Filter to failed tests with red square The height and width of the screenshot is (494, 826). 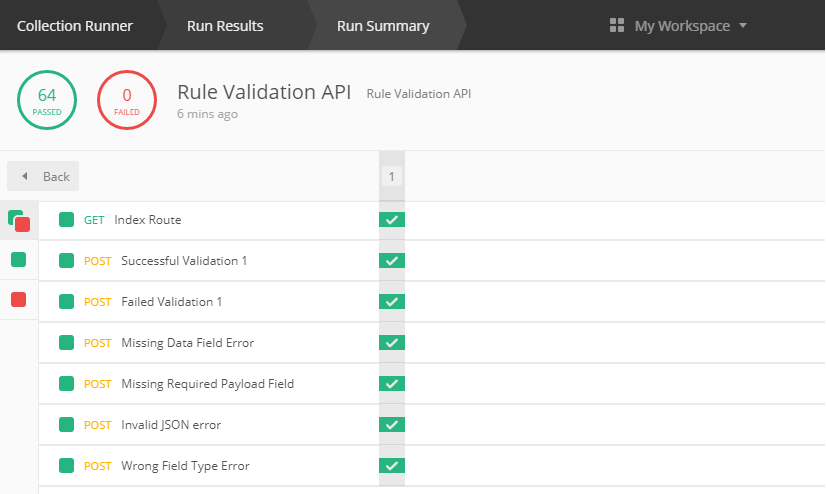pyautogui.click(x=18, y=300)
